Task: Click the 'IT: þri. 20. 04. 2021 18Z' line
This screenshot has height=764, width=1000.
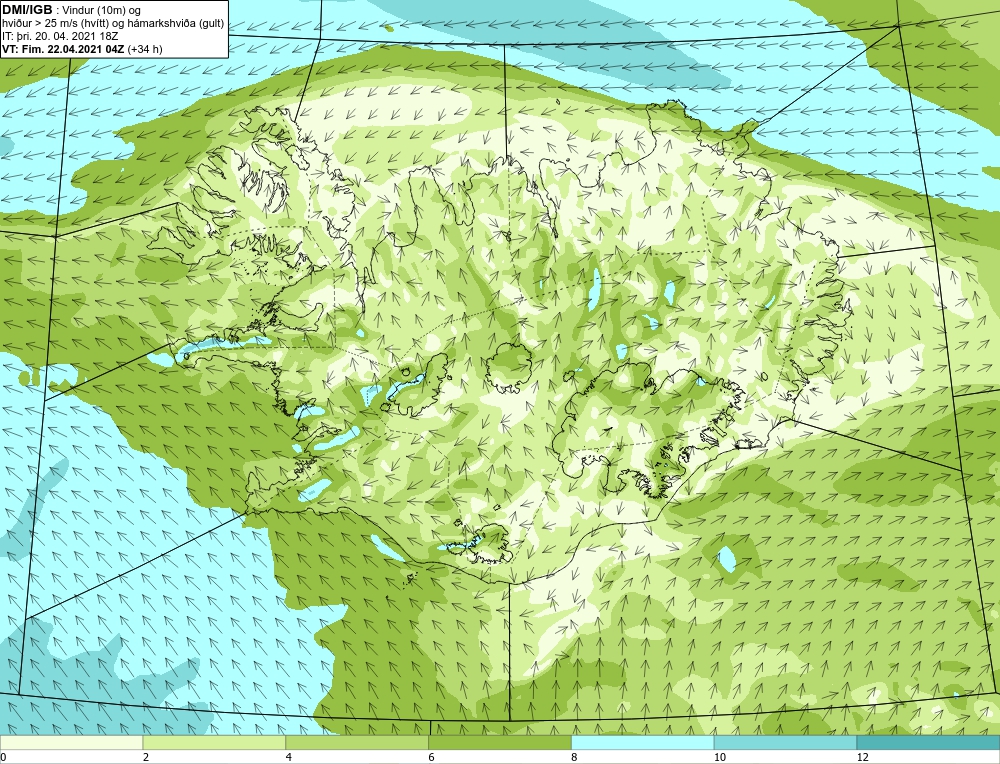Action: tap(60, 36)
